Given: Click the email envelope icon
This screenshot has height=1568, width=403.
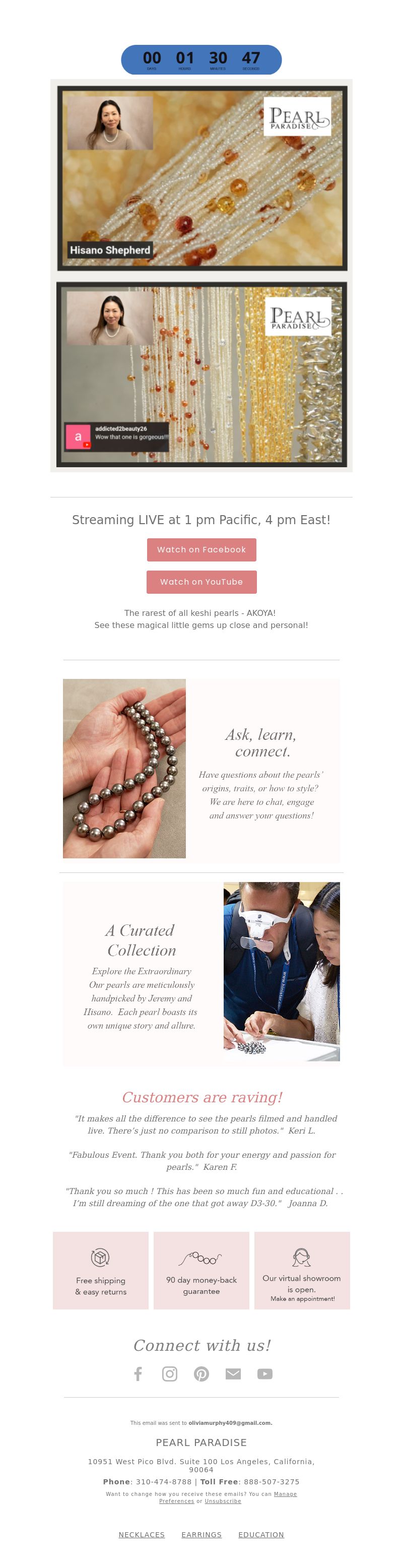Looking at the screenshot, I should [233, 1374].
